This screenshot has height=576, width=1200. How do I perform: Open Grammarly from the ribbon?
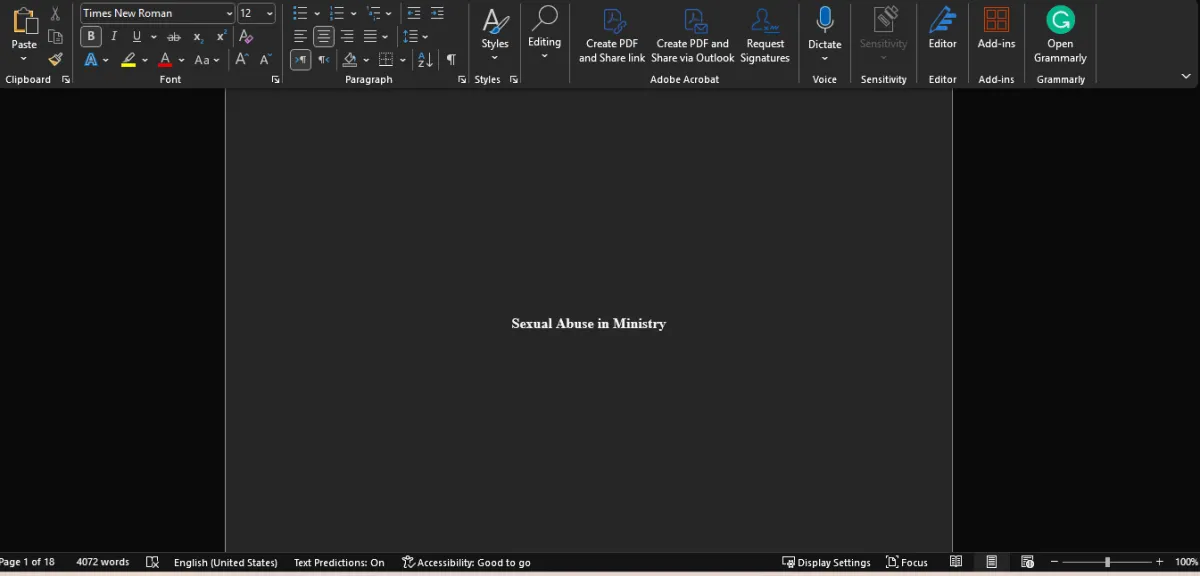(1060, 35)
